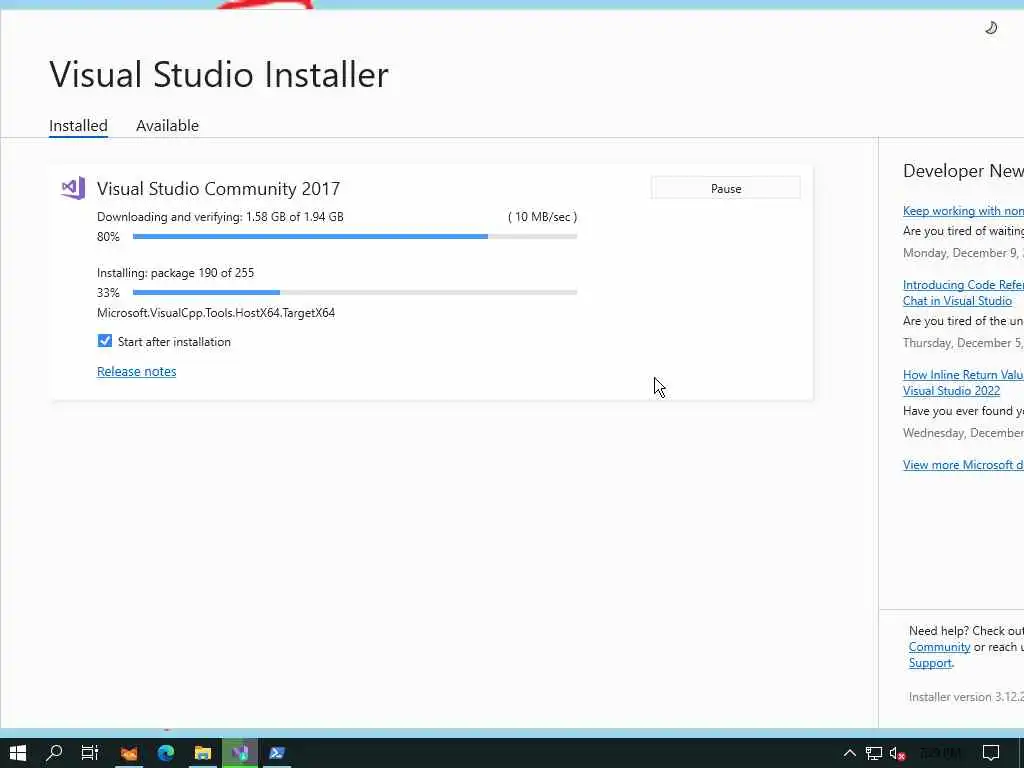Open taskbar Search magnifier icon
Viewport: 1024px width, 768px height.
tap(54, 753)
